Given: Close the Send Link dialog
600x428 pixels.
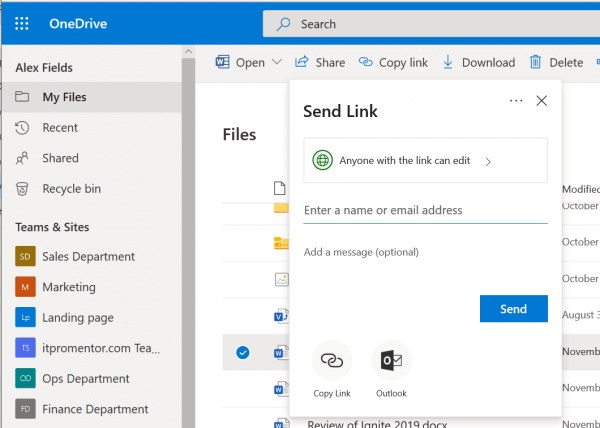Looking at the screenshot, I should tap(541, 101).
